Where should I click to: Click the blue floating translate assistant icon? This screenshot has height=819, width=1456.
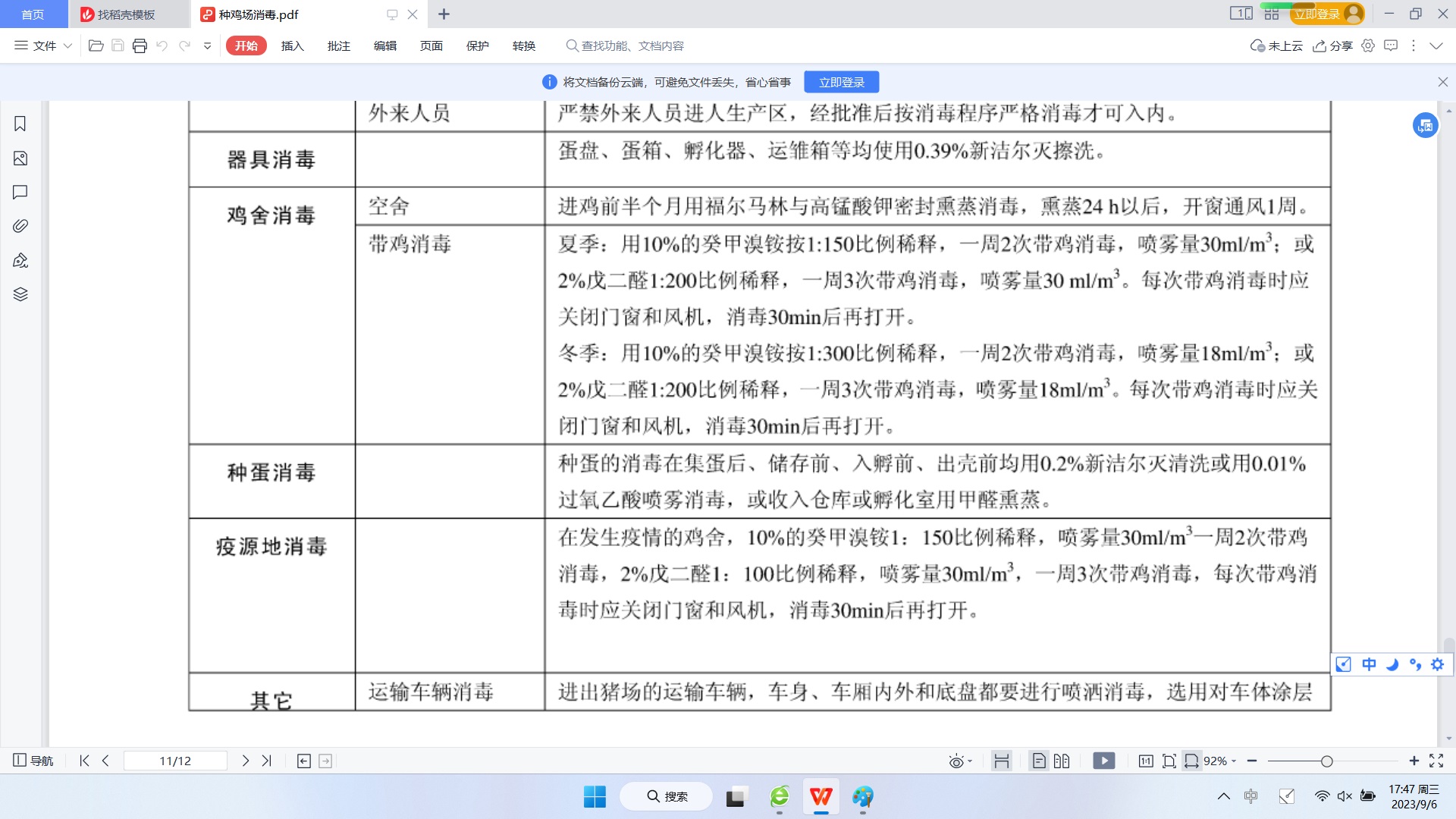click(x=1426, y=125)
